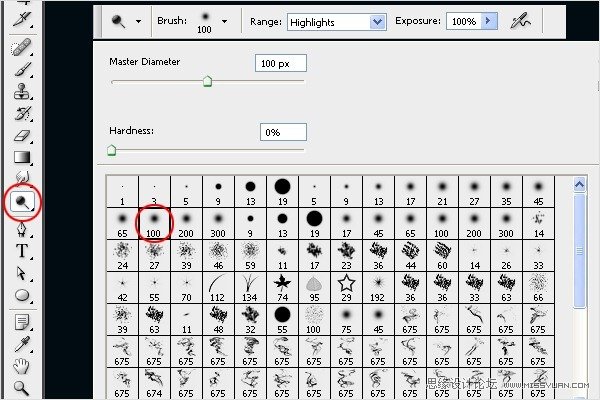Select the Notes tool
The width and height of the screenshot is (600, 400).
(22, 322)
